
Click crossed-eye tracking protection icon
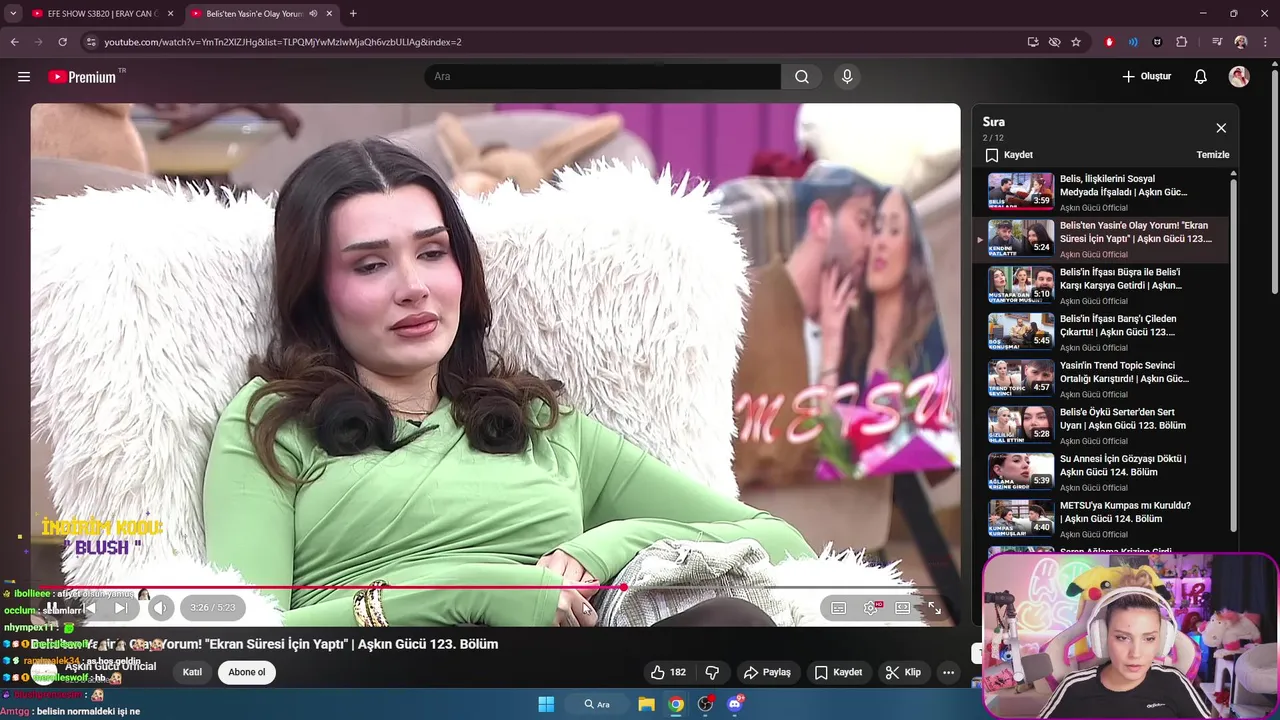(x=1054, y=42)
